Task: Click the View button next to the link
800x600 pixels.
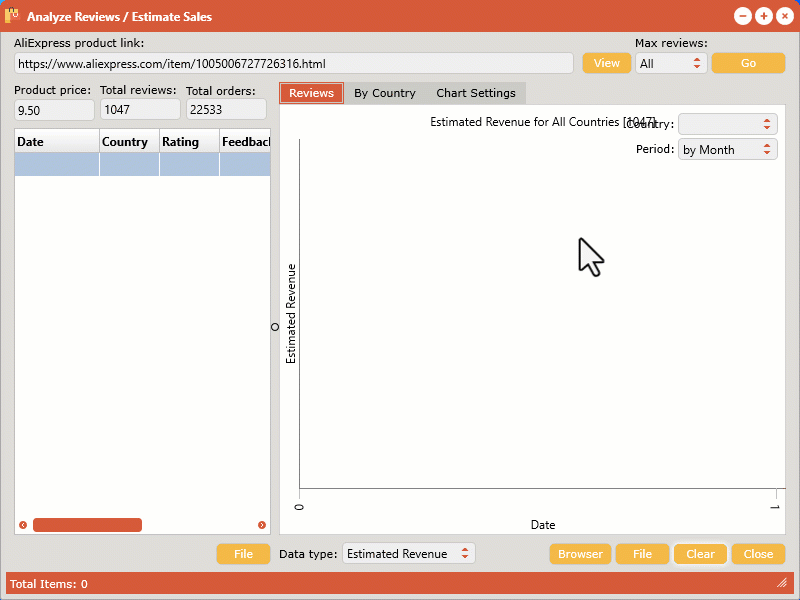Action: pos(607,63)
